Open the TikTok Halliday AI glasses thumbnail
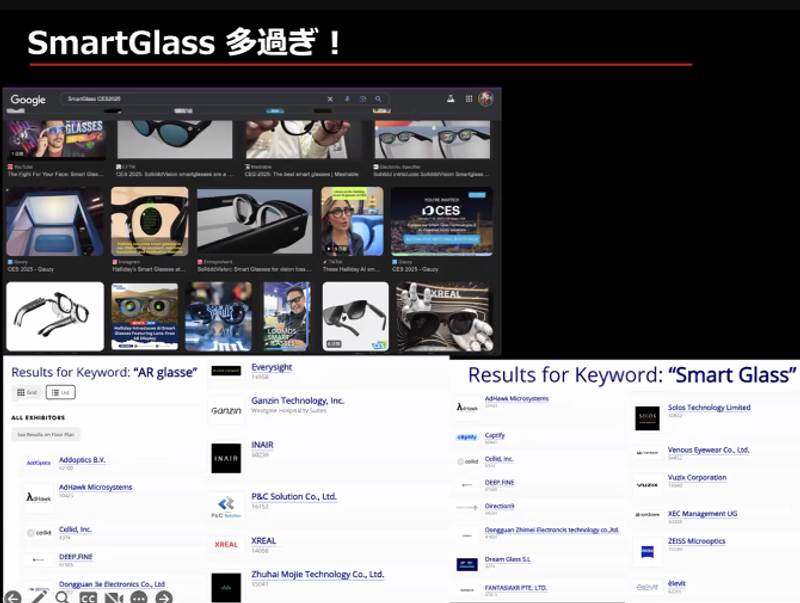This screenshot has width=800, height=603. coord(352,221)
